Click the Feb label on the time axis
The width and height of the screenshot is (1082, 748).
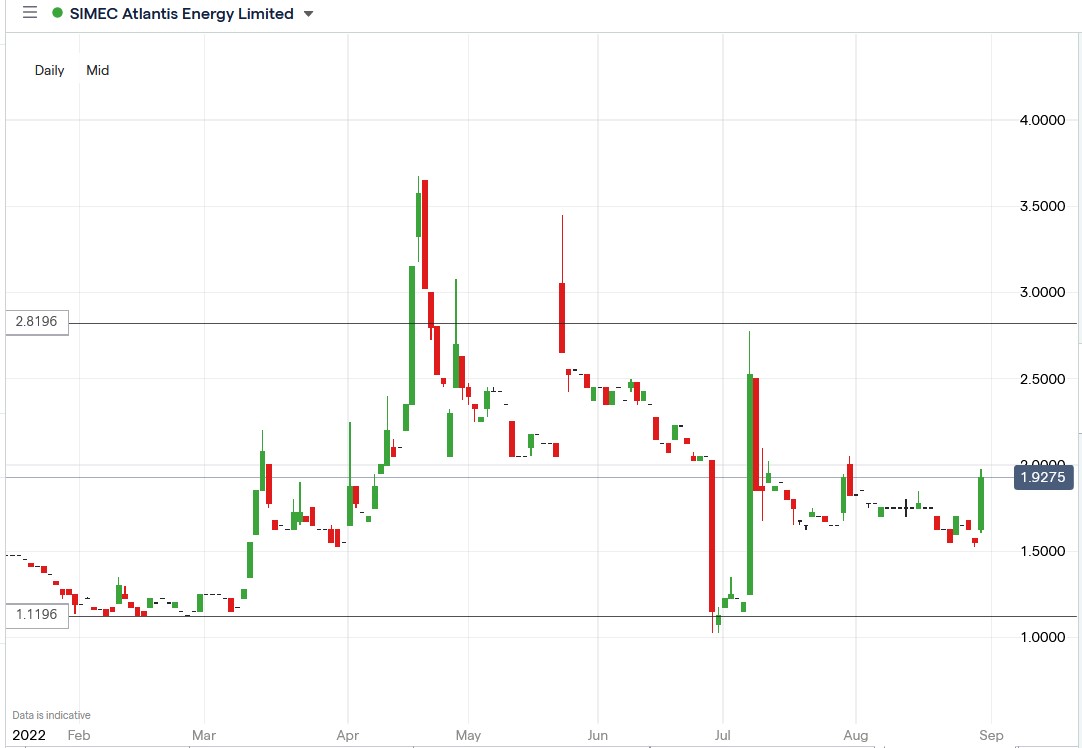[79, 735]
